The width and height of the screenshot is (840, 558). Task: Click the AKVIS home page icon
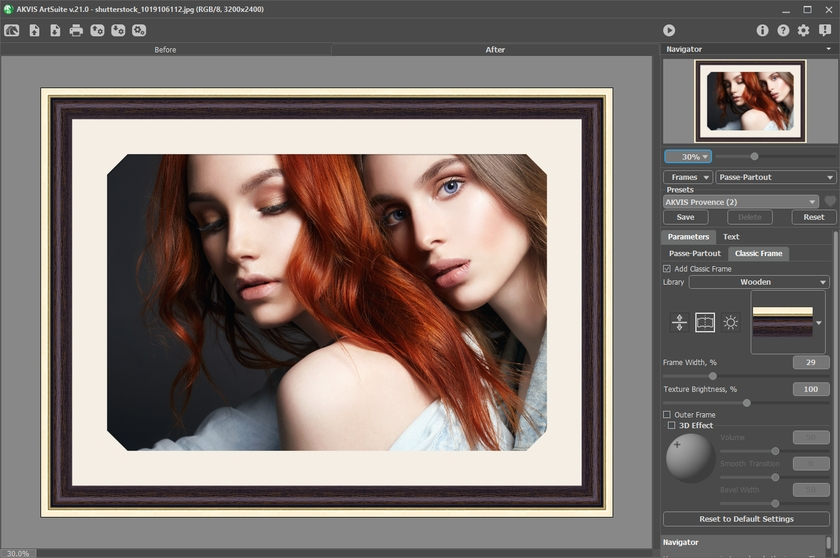pos(12,30)
